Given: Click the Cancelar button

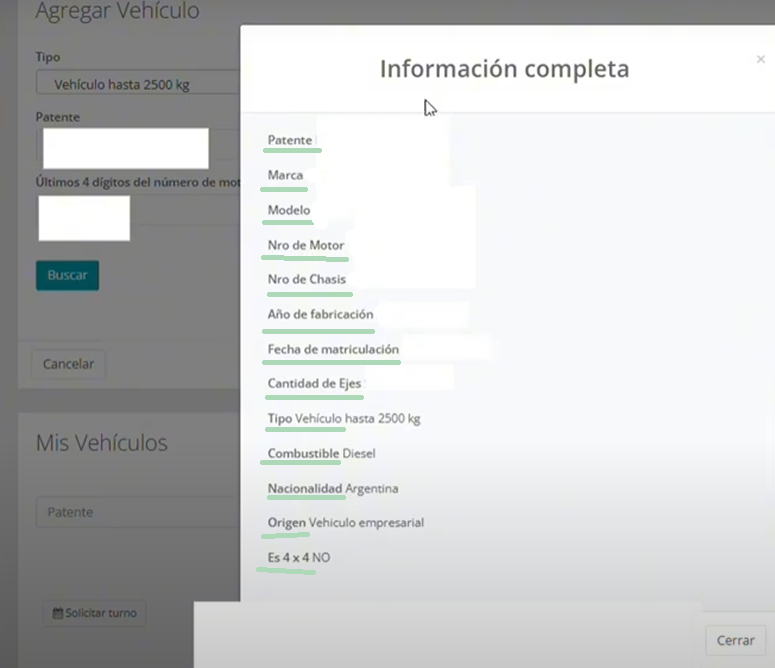Looking at the screenshot, I should (68, 364).
